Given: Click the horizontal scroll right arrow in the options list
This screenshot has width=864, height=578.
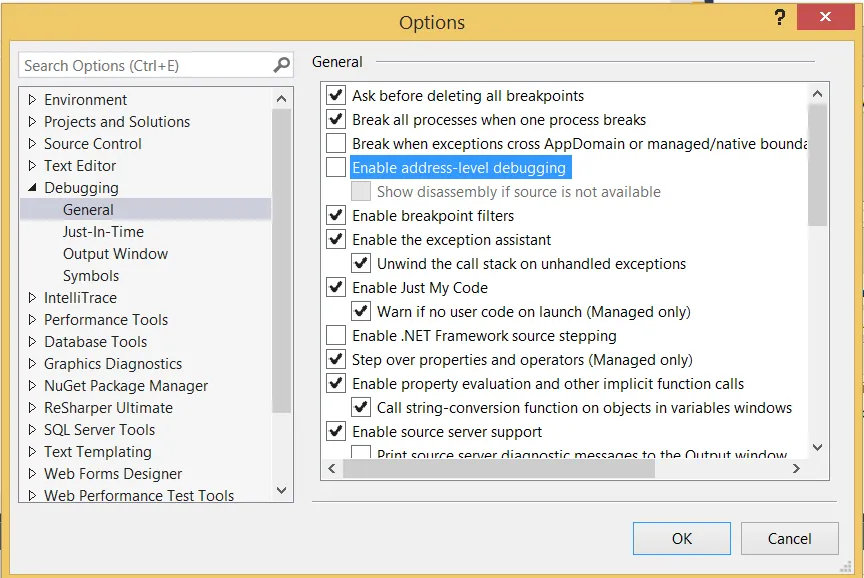Looking at the screenshot, I should [796, 467].
